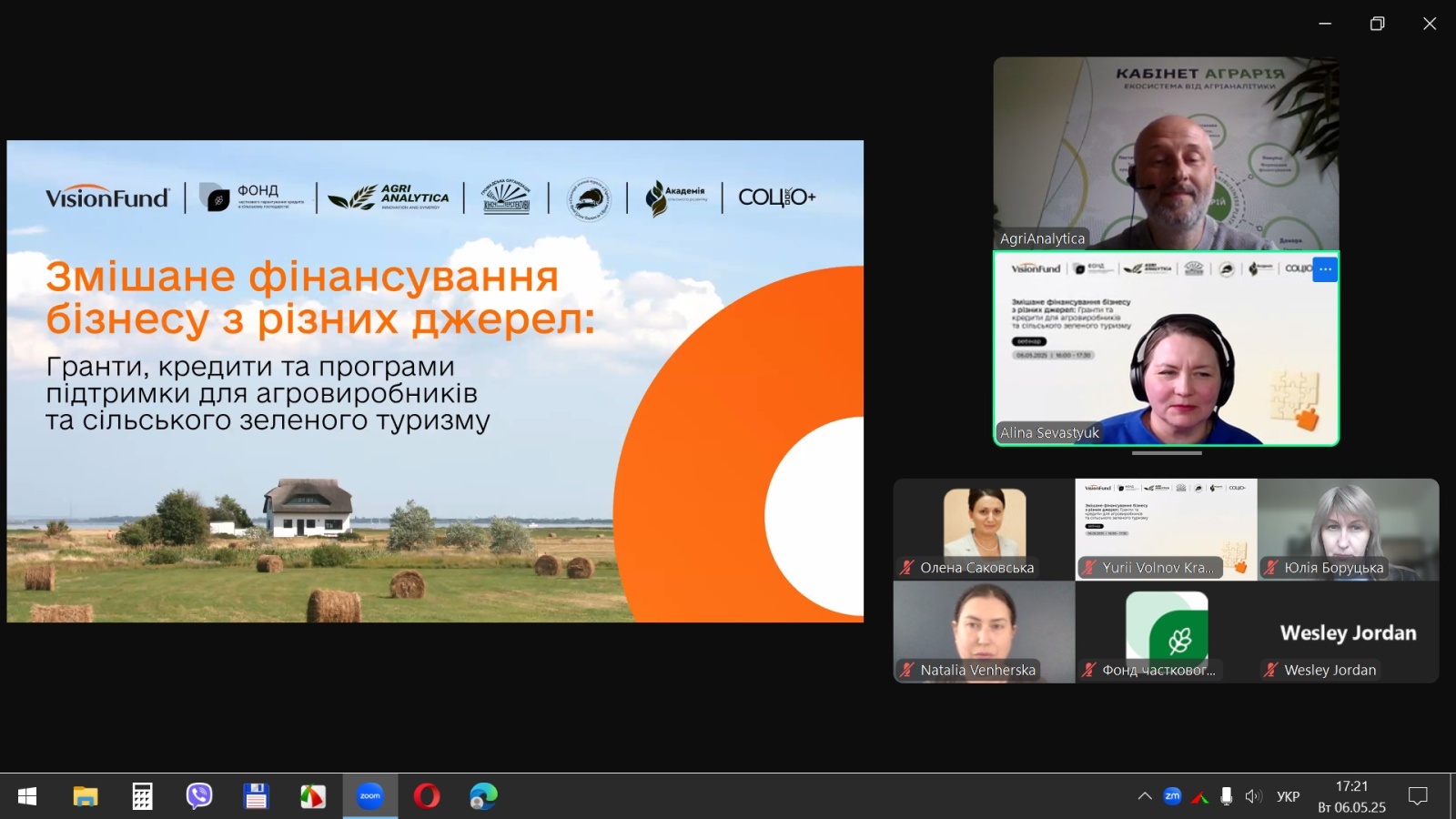
Task: Click the shared presentation slide
Action: coord(435,381)
